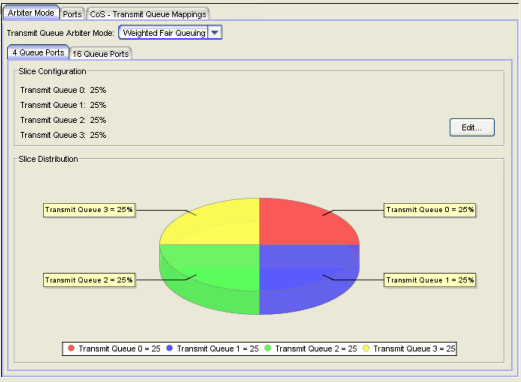The image size is (521, 382).
Task: Click the pie label Transmit Queue 2 = 25%
Action: (89, 280)
